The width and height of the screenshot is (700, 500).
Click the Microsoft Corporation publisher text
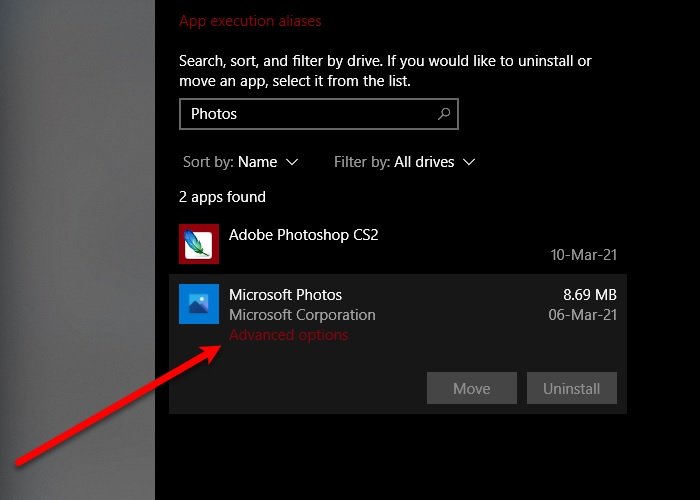(x=302, y=315)
